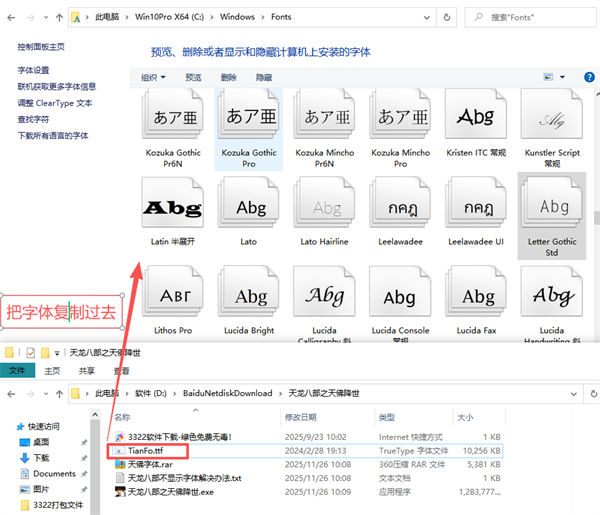The image size is (600, 515).
Task: Open 下载所有语言的字体 link
Action: 53,135
